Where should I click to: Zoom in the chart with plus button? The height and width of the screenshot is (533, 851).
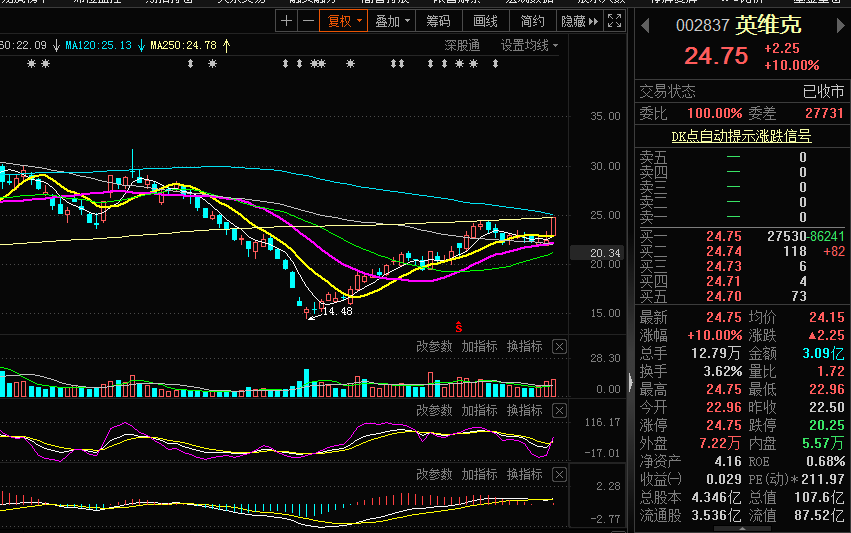(x=287, y=21)
